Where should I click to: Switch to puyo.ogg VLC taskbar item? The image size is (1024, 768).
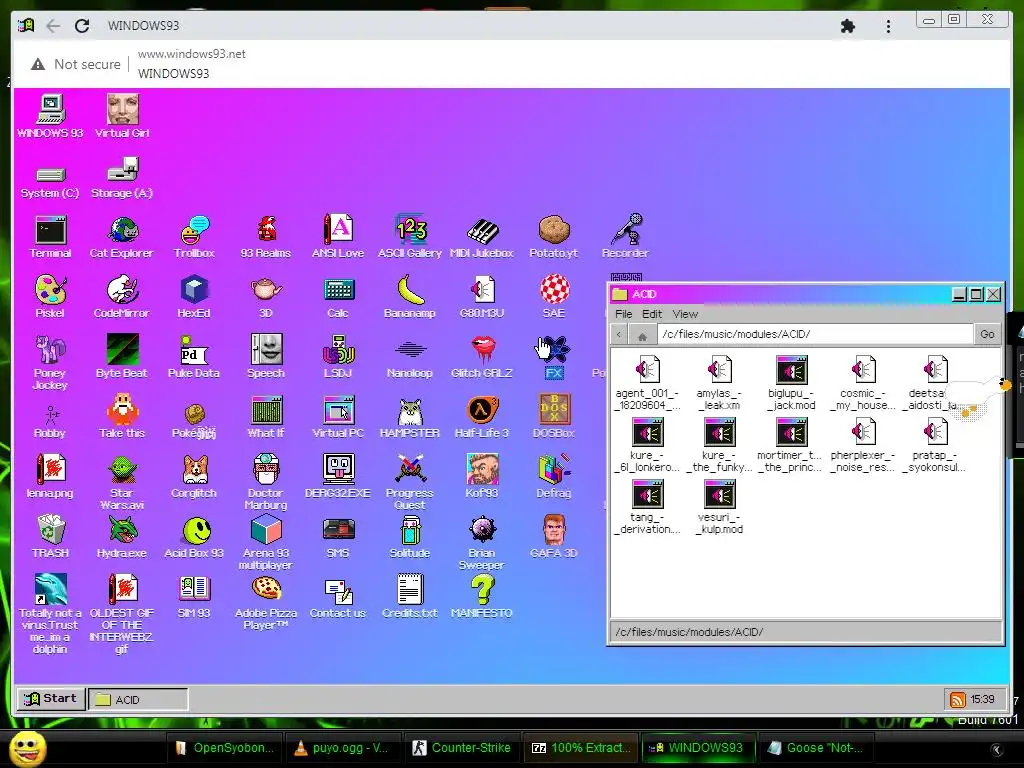click(343, 748)
